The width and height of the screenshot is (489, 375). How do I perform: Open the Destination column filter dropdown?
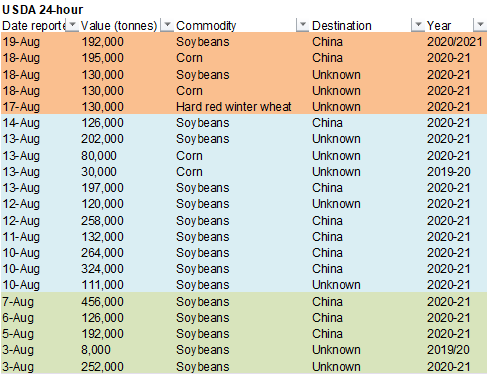click(x=418, y=25)
